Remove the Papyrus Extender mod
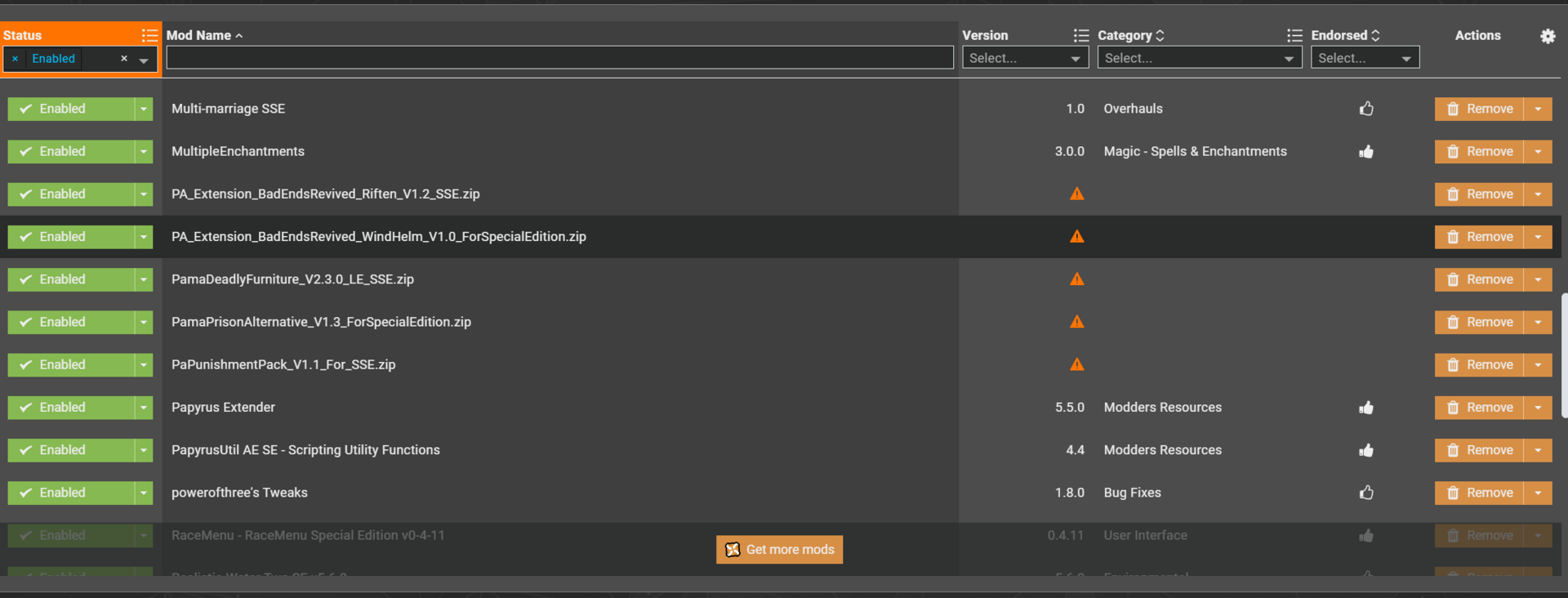The width and height of the screenshot is (1568, 598). point(1479,407)
